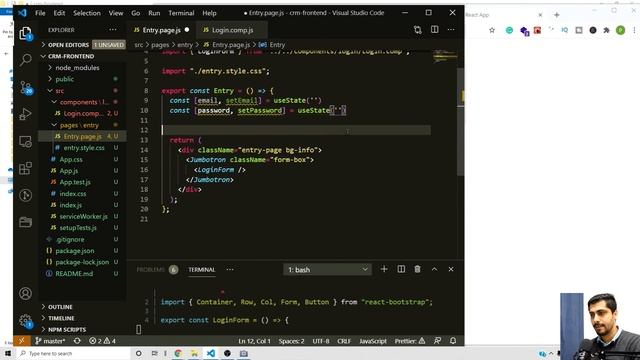
Task: Open the Selection menu
Action: pyautogui.click(x=87, y=13)
